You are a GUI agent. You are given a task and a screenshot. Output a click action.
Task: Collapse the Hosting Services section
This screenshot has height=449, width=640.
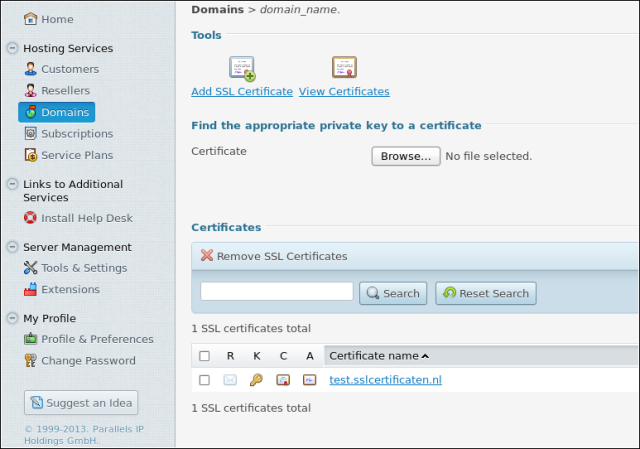pos(12,48)
